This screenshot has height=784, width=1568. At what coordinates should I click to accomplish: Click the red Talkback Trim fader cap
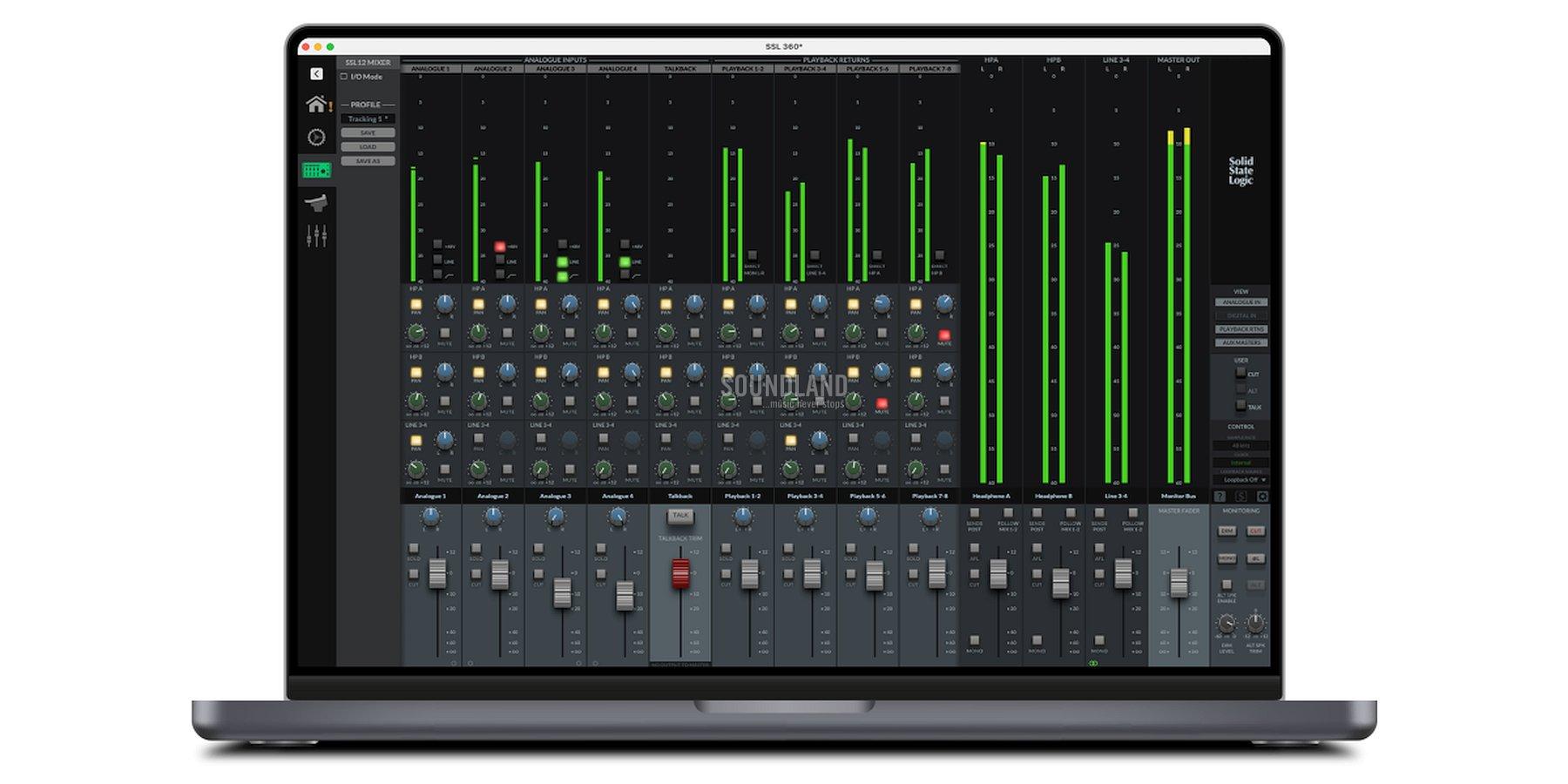click(x=680, y=573)
